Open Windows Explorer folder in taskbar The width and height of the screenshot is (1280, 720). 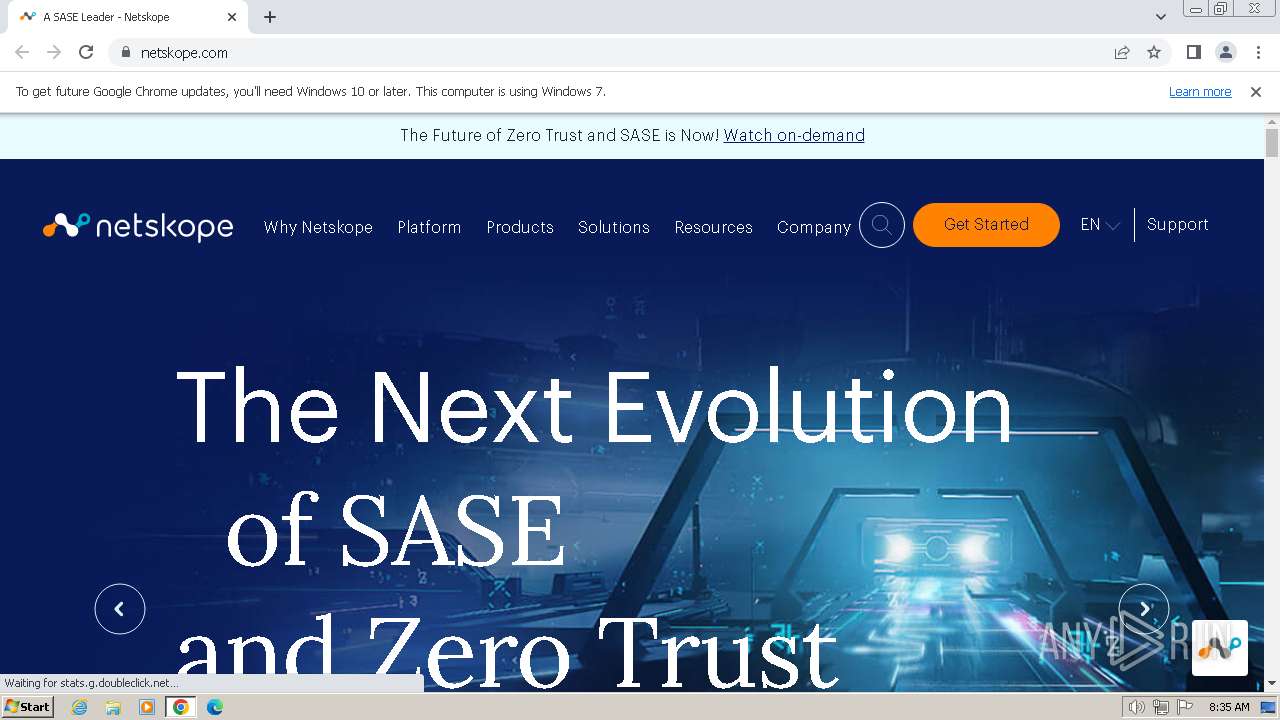coord(113,707)
